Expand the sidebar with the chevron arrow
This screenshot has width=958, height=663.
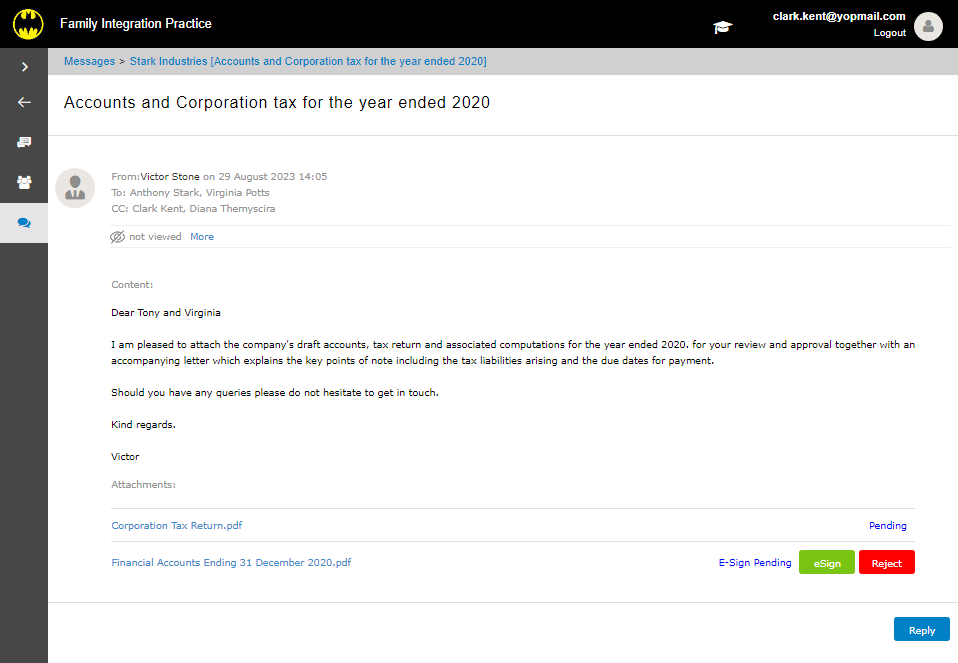coord(24,67)
